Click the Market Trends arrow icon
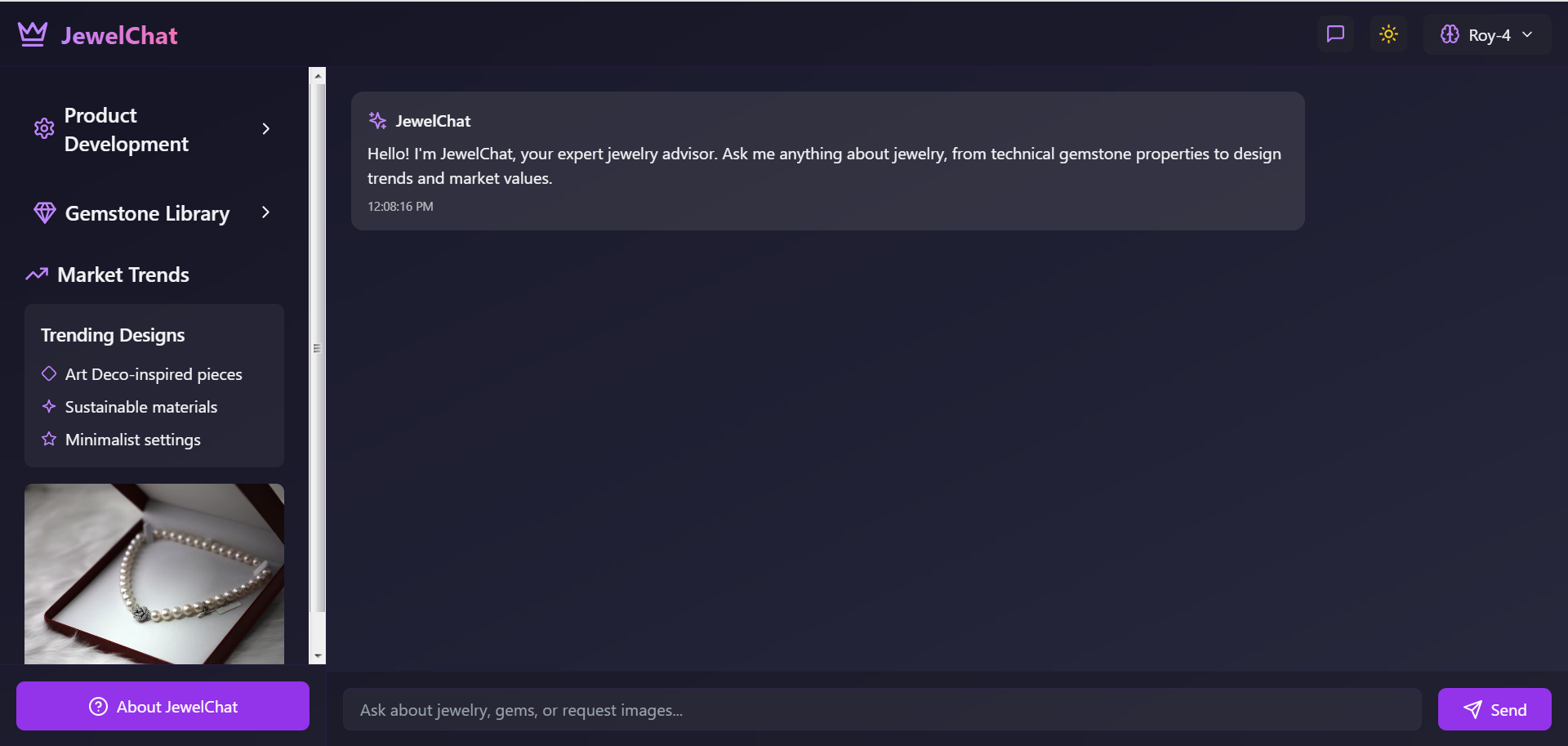 [x=37, y=275]
